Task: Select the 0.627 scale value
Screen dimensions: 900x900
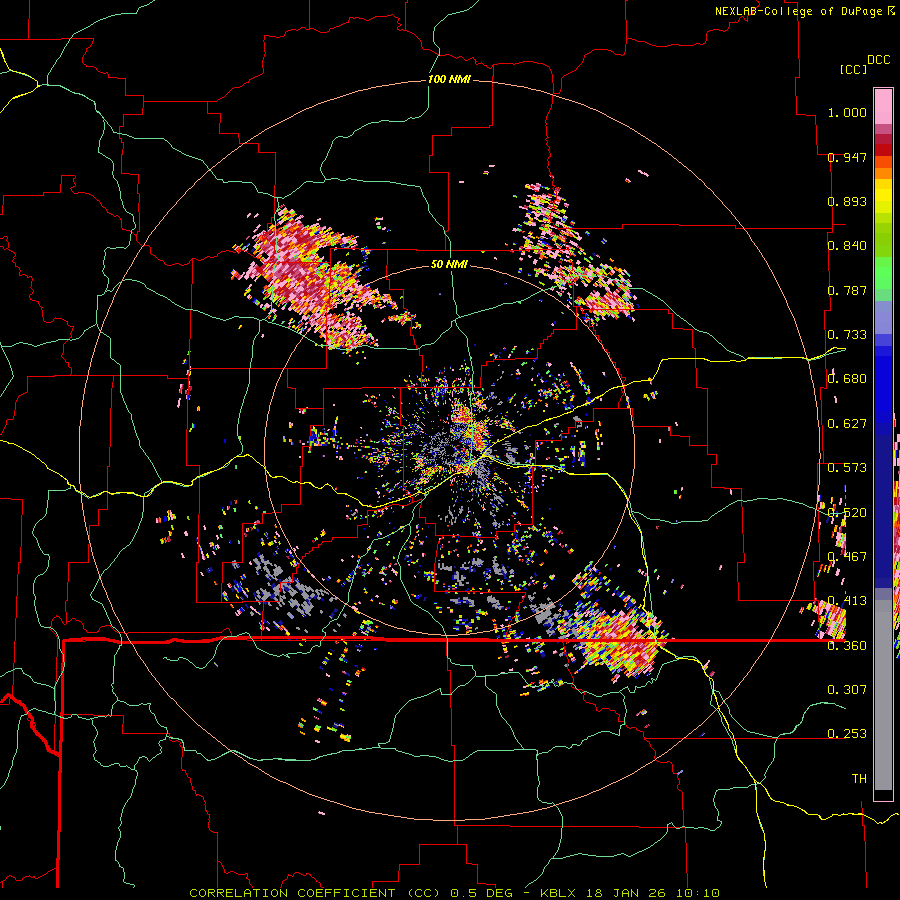Action: point(847,424)
